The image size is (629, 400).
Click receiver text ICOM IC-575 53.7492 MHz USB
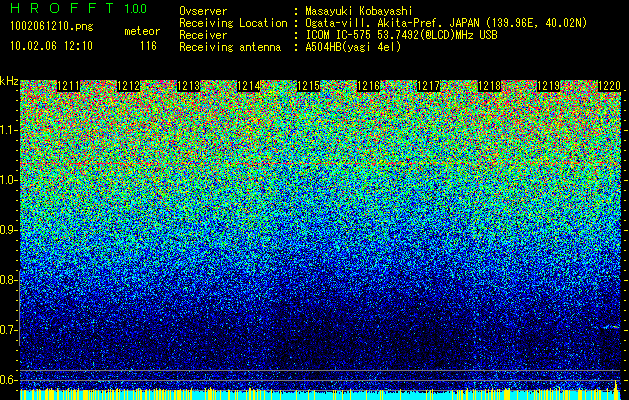[x=401, y=35]
